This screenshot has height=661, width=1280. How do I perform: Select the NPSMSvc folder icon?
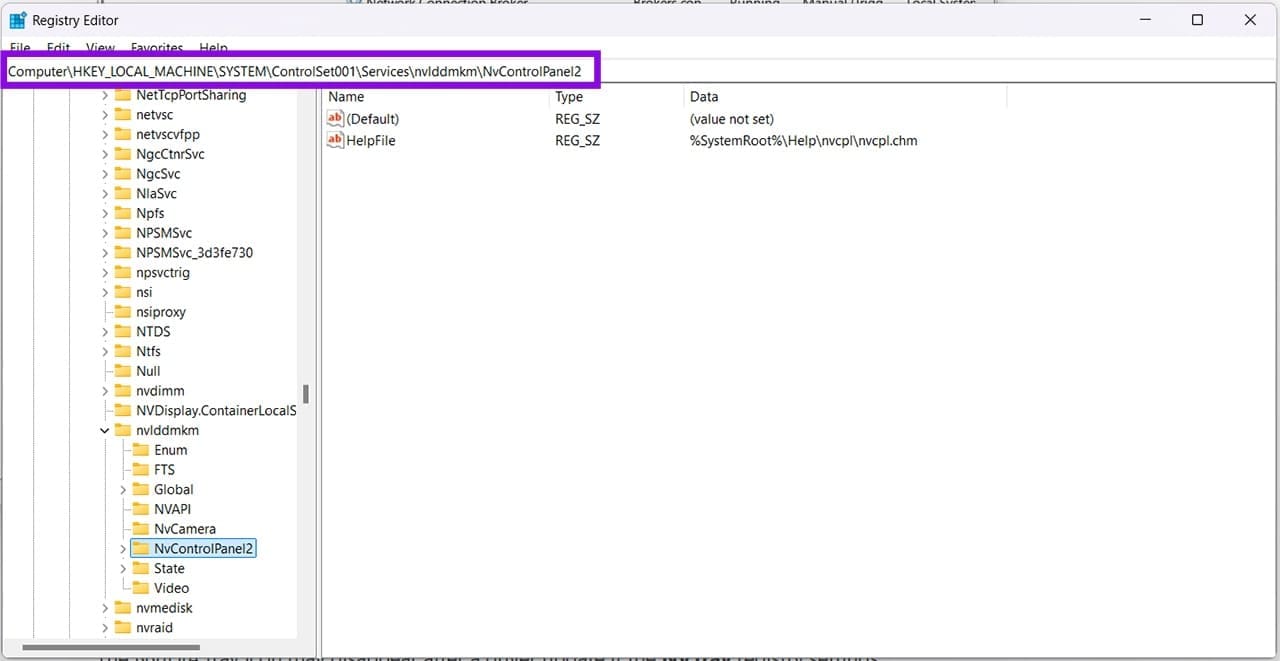click(122, 233)
